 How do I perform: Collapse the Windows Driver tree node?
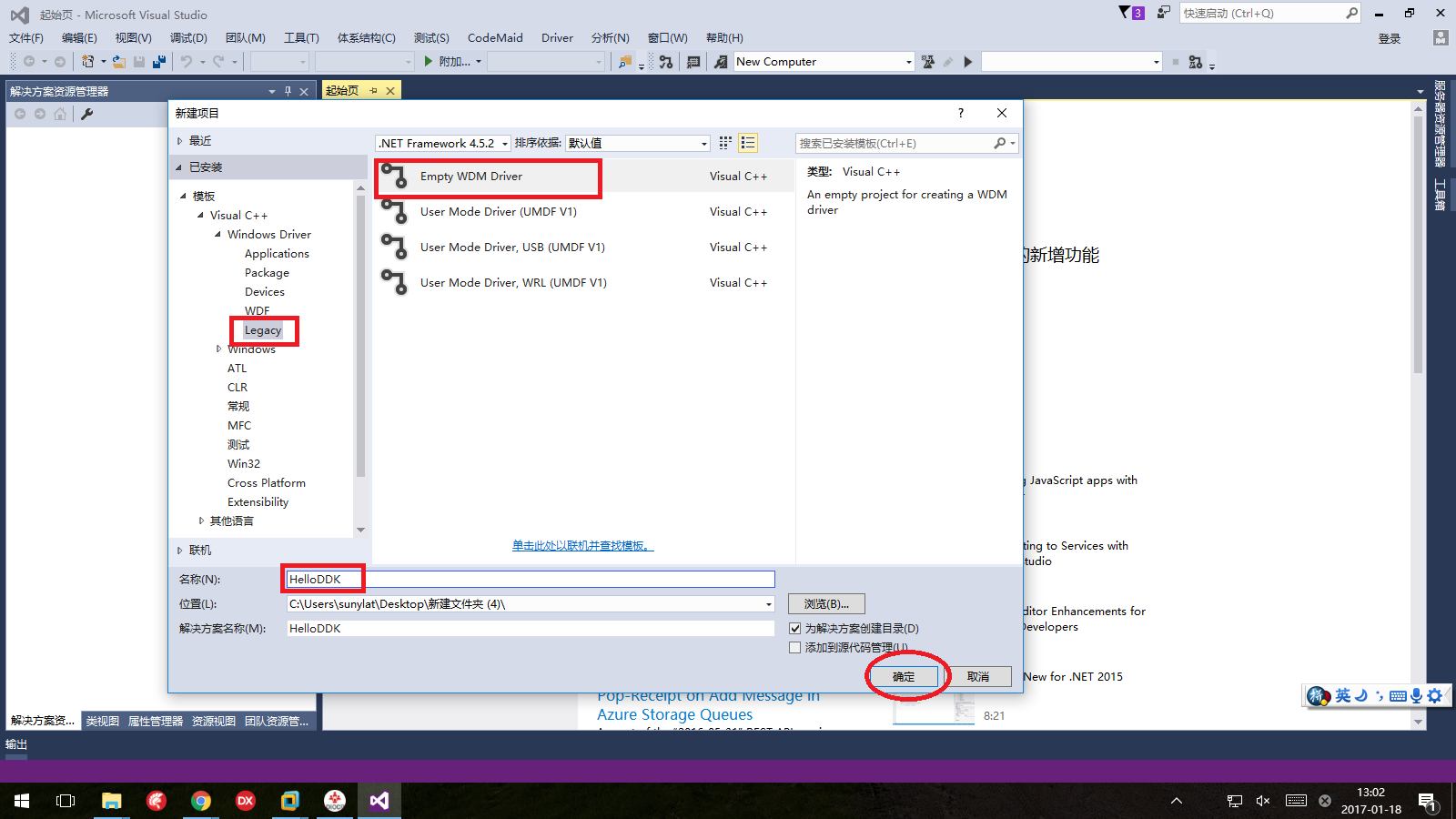(x=218, y=235)
